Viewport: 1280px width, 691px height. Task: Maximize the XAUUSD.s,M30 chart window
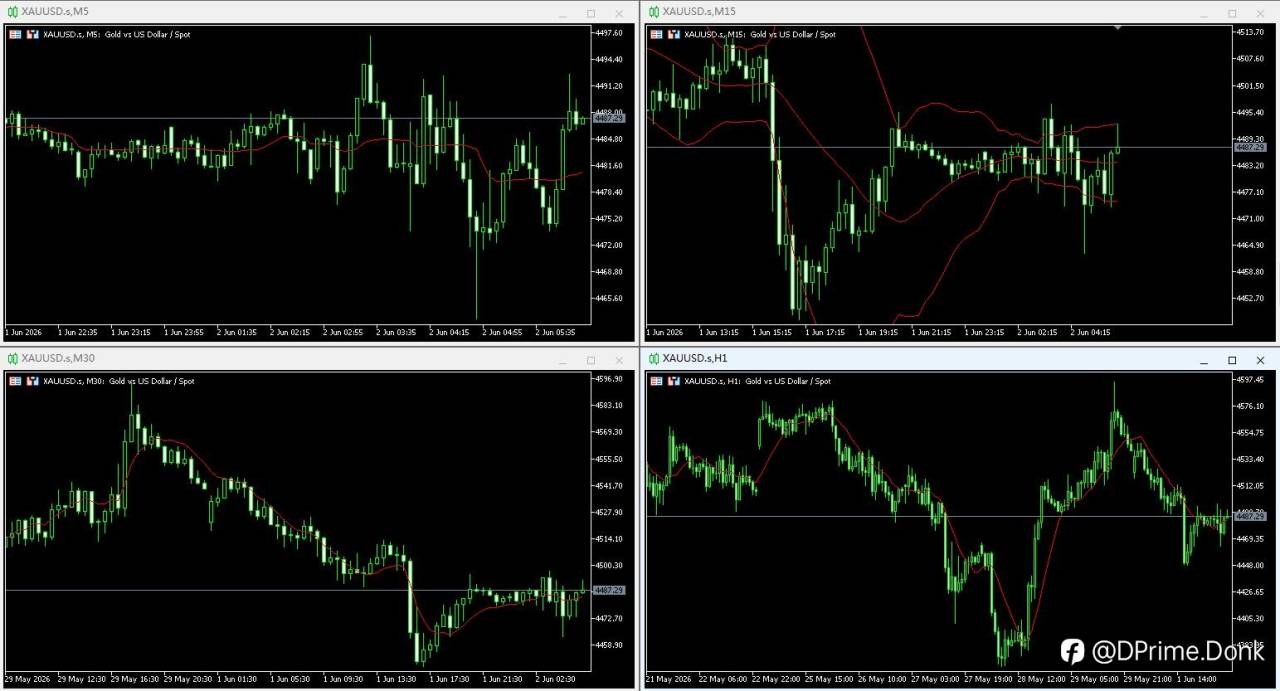coord(591,359)
